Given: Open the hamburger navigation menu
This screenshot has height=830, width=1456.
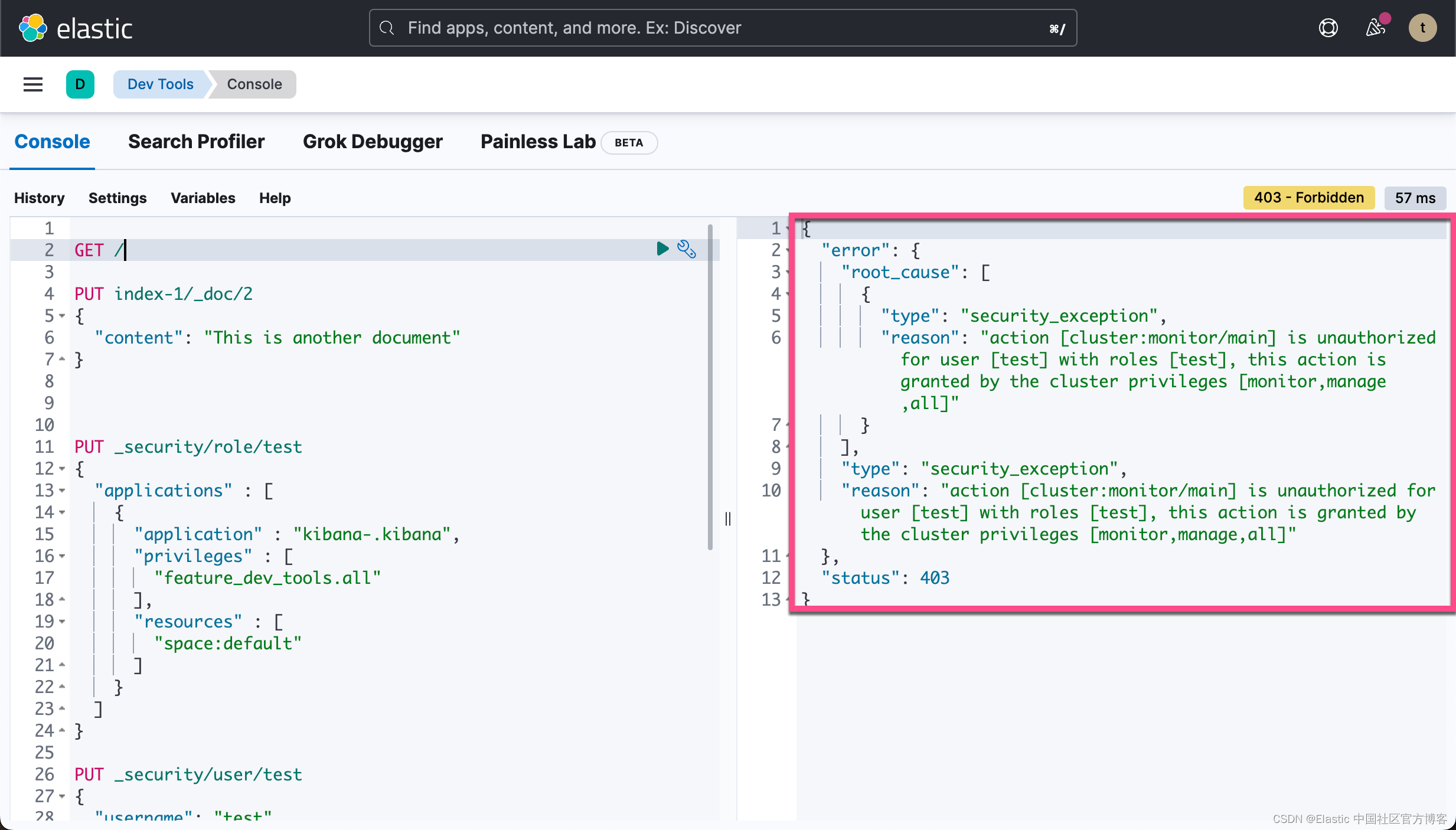Looking at the screenshot, I should coord(33,84).
